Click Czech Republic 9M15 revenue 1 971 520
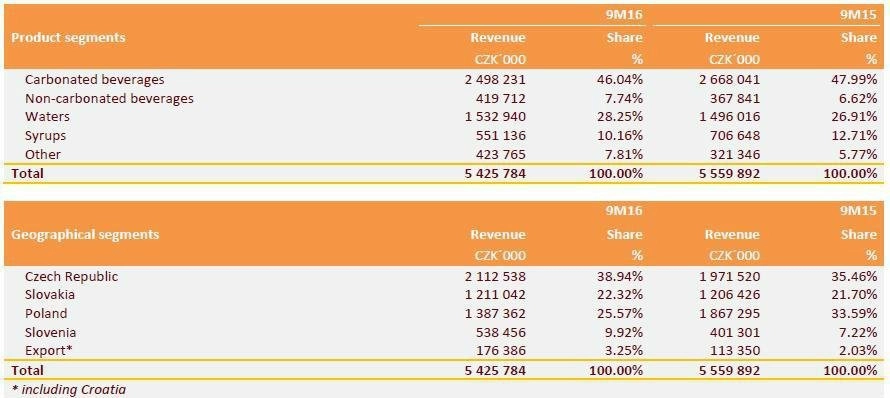Screen dimensions: 890x398 (728, 276)
